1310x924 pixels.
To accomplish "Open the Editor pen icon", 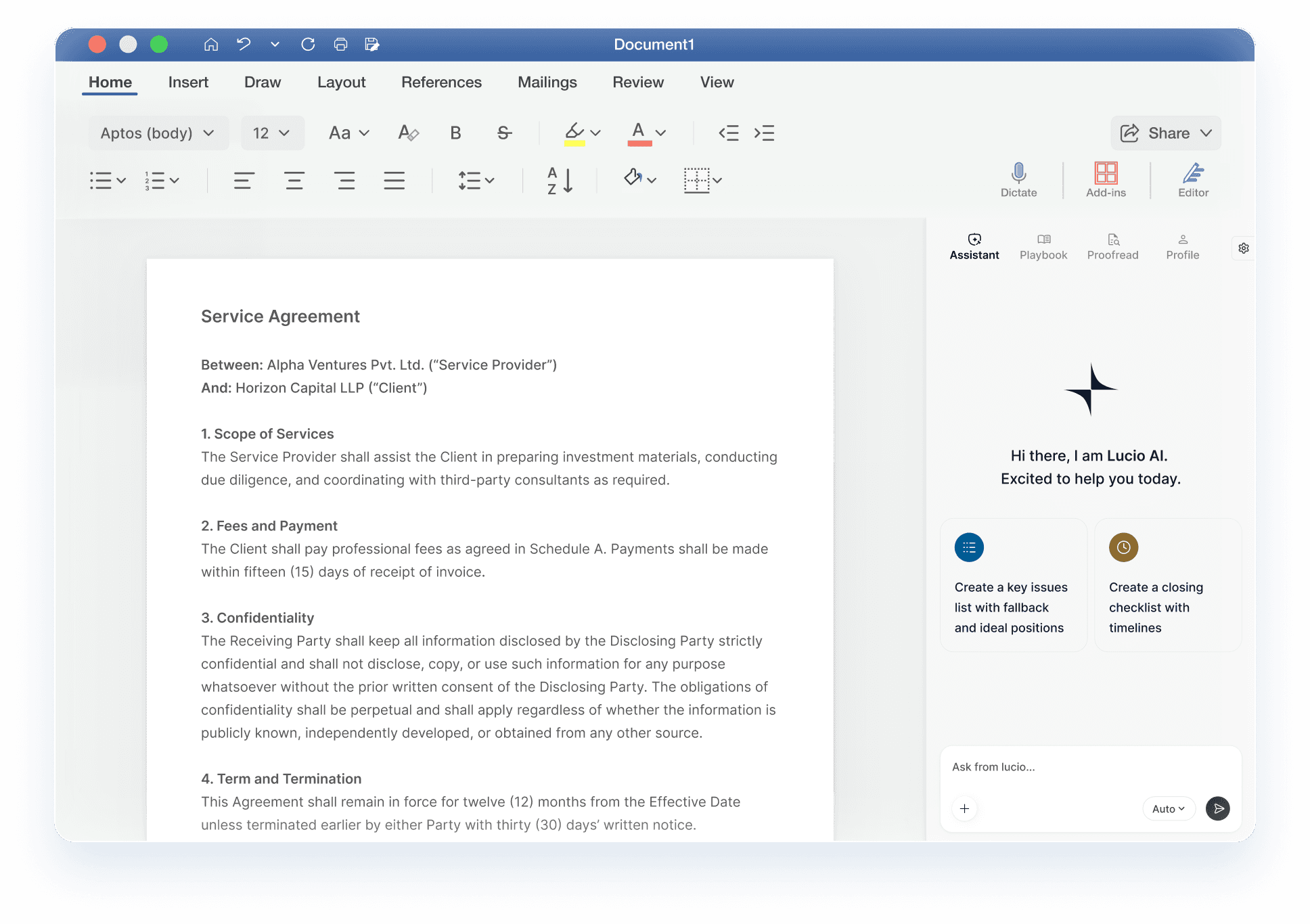I will pyautogui.click(x=1193, y=174).
